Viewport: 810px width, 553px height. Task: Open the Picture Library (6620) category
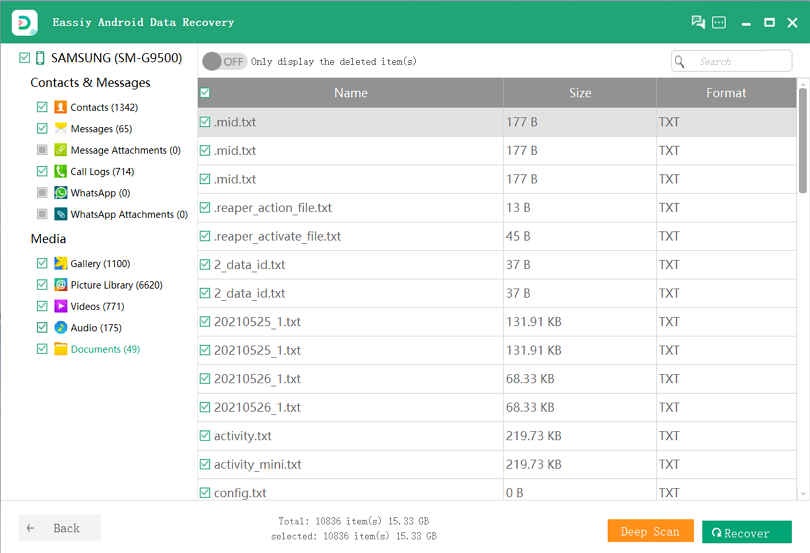(x=117, y=285)
